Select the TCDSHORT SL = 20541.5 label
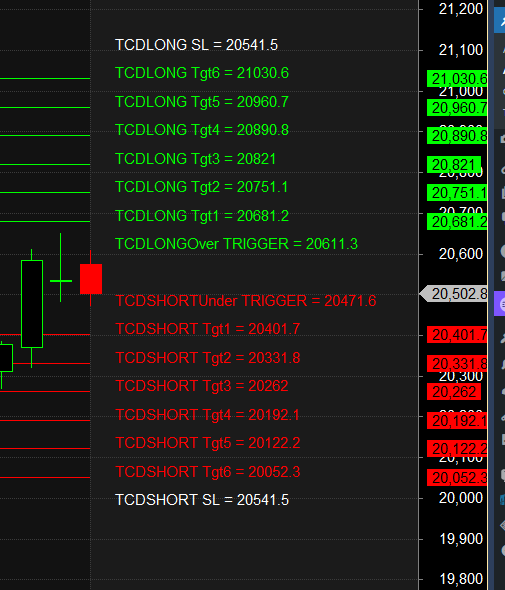 (202, 500)
